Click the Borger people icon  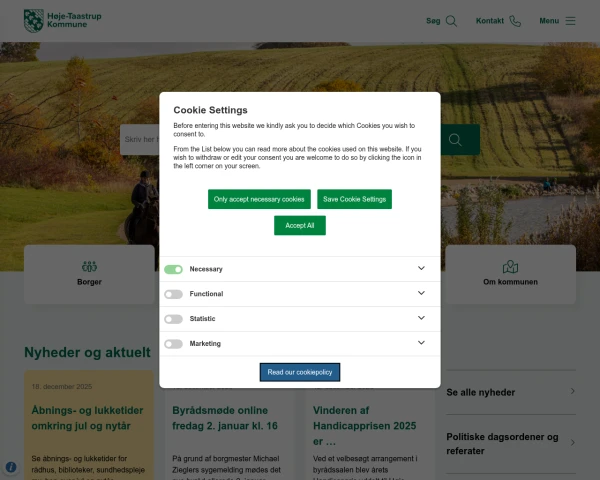click(89, 266)
